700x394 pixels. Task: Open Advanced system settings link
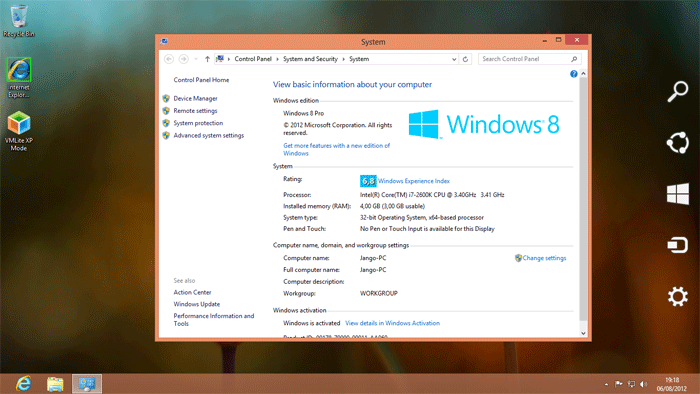(208, 135)
